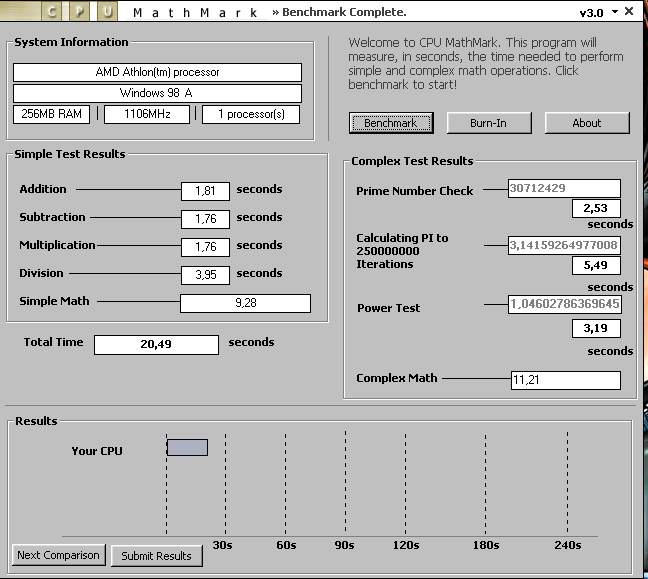Click the v3.0 version label
The width and height of the screenshot is (648, 579).
(591, 13)
